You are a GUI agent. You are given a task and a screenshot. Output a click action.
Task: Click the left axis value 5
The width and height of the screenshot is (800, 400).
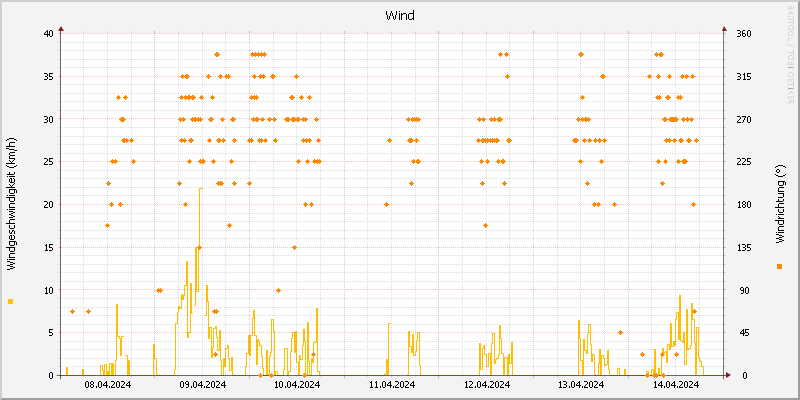pos(51,333)
